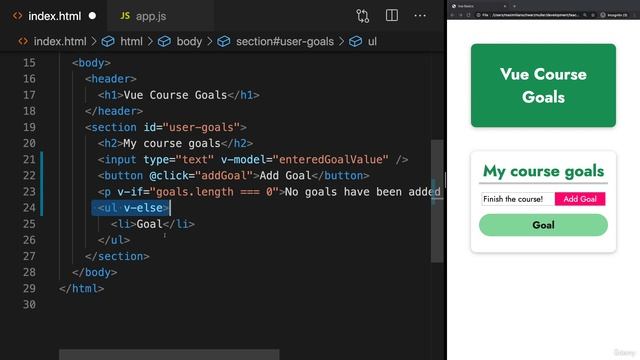Bookmark the page with the star icon
Viewport: 640px width, 360px height.
point(593,15)
